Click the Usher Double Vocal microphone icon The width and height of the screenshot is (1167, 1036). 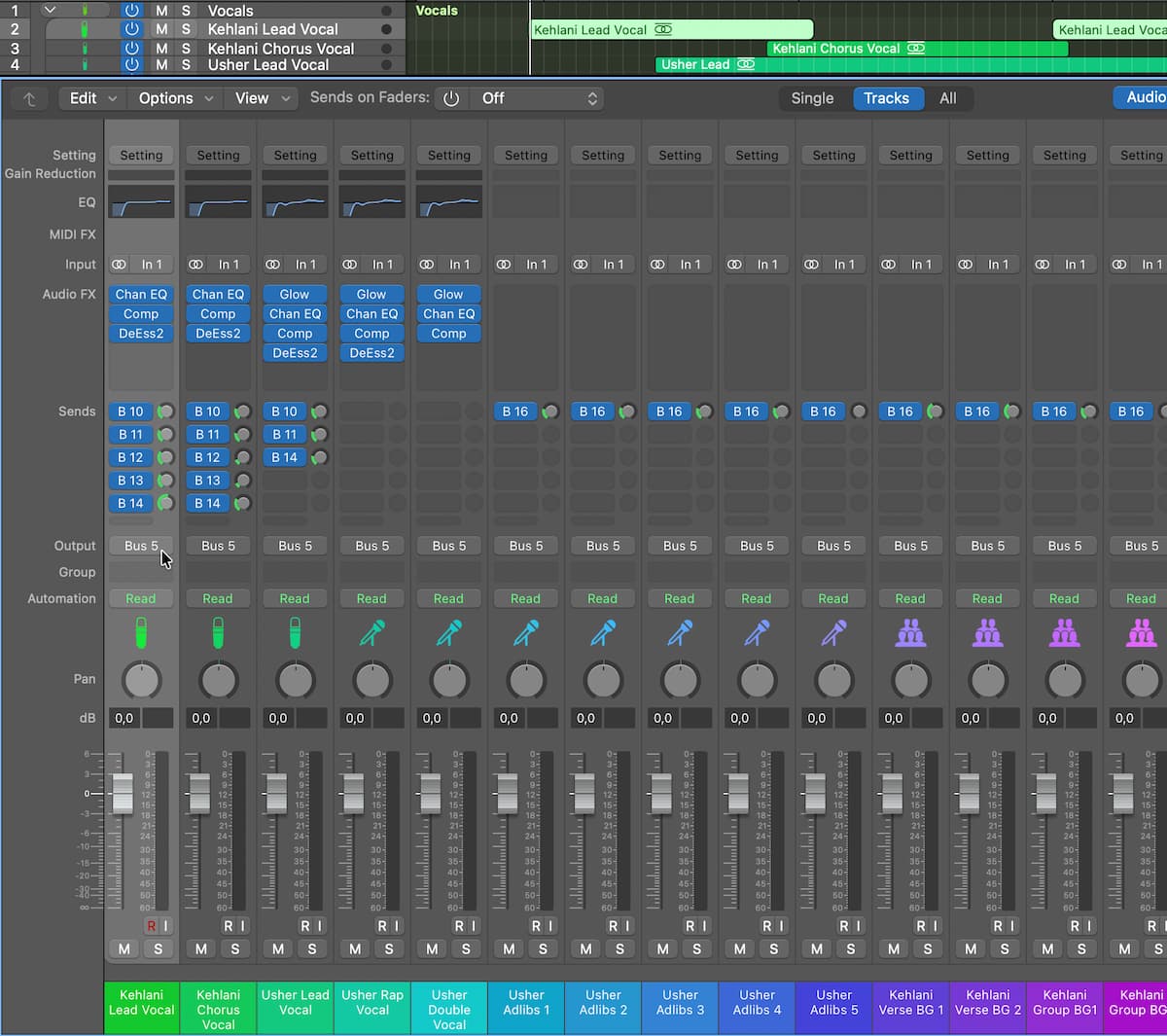pyautogui.click(x=448, y=633)
